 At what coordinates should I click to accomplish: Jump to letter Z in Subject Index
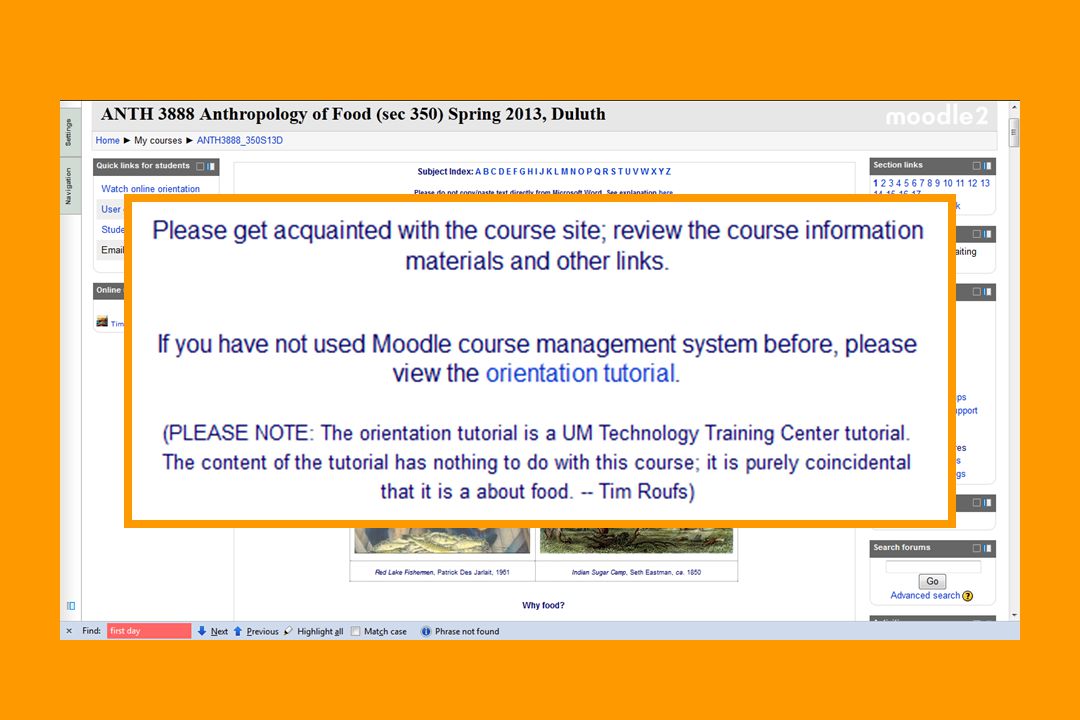668,172
